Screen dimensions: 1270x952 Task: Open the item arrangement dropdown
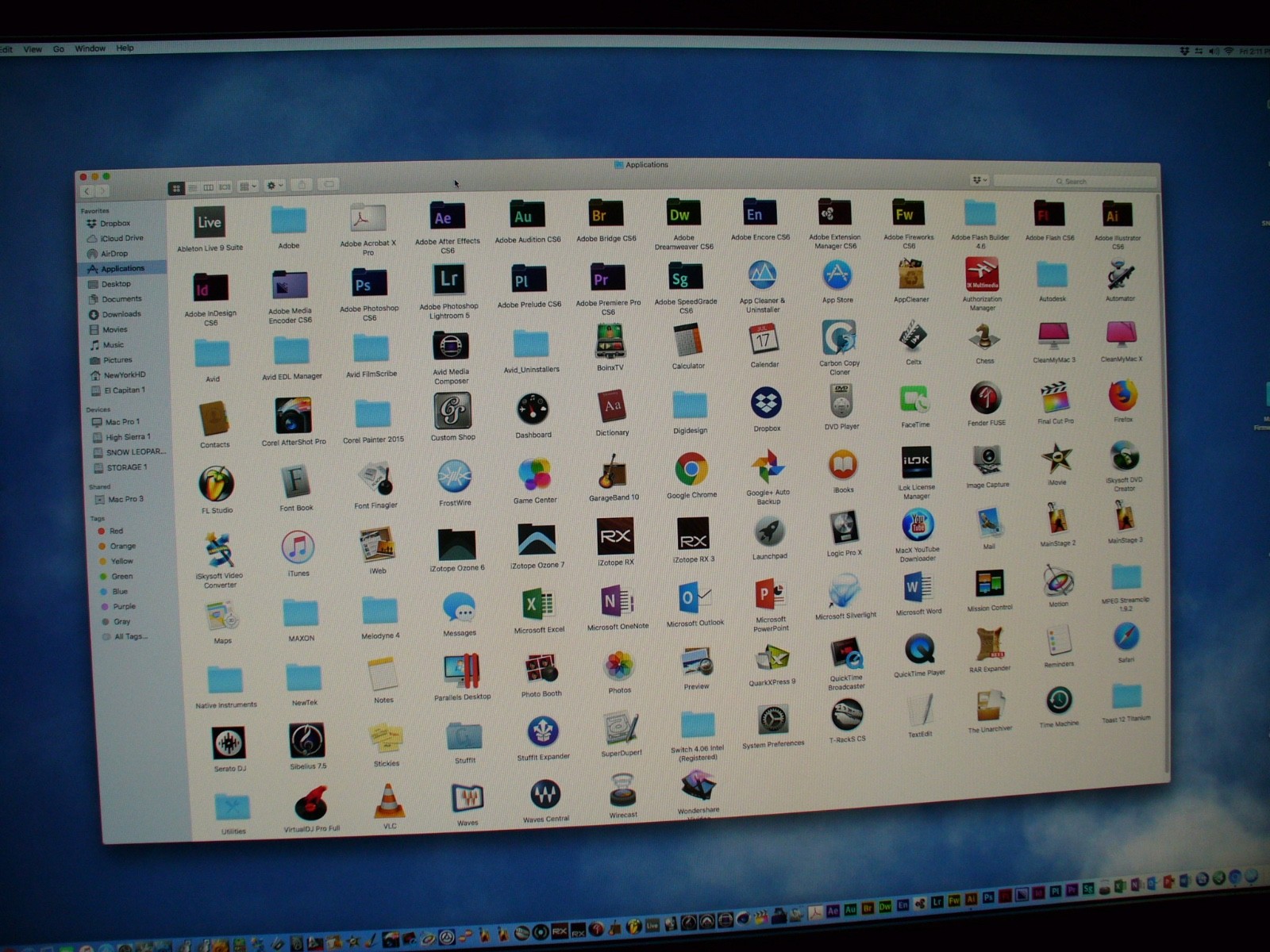[248, 186]
